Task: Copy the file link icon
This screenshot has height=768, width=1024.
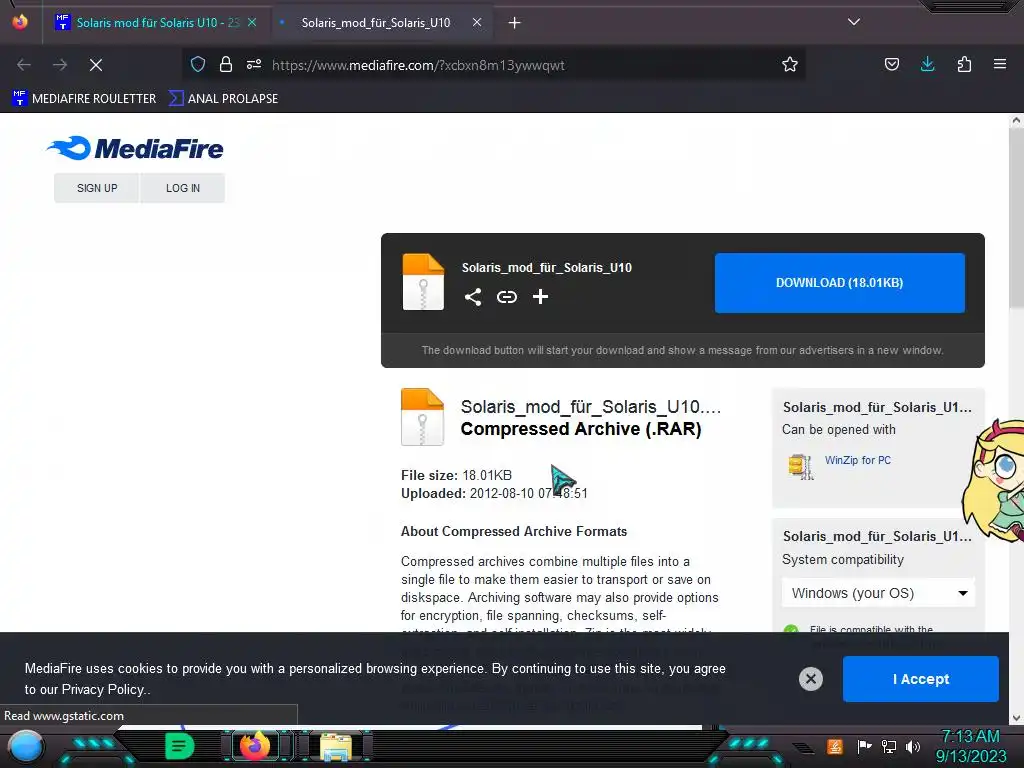Action: (x=507, y=297)
